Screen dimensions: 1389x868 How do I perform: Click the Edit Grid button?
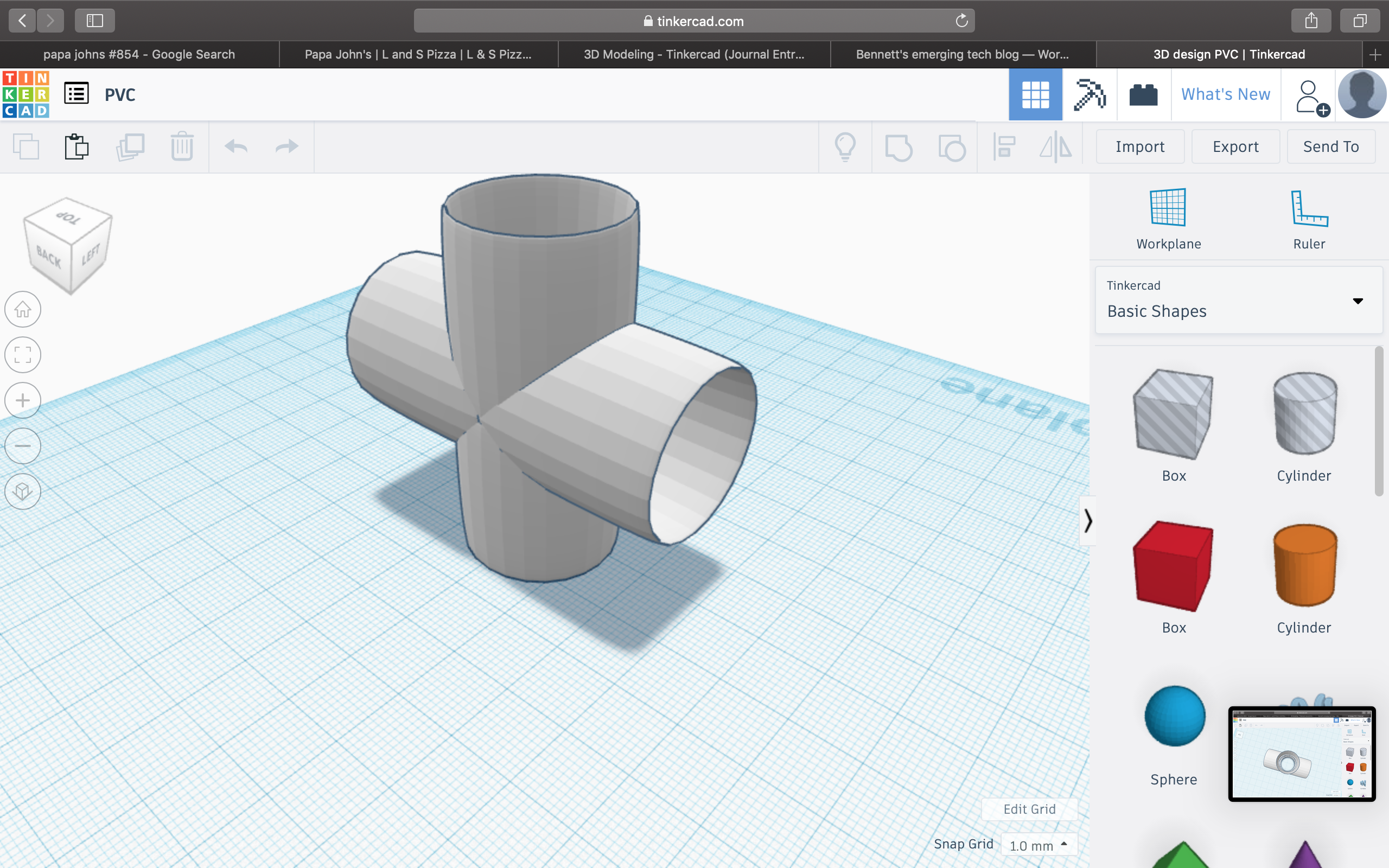1029,809
